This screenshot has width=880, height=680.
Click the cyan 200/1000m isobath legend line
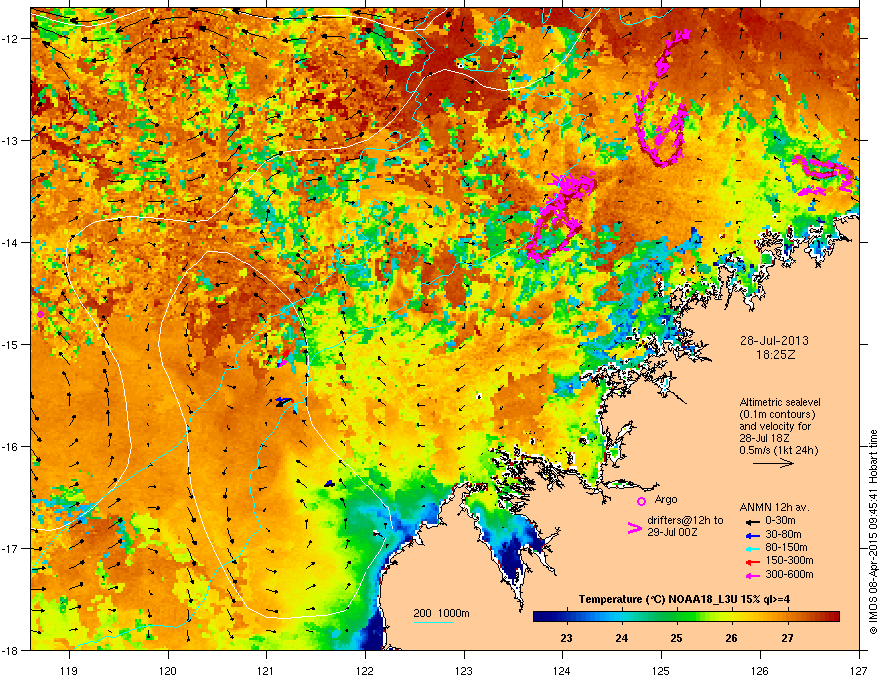coord(434,622)
